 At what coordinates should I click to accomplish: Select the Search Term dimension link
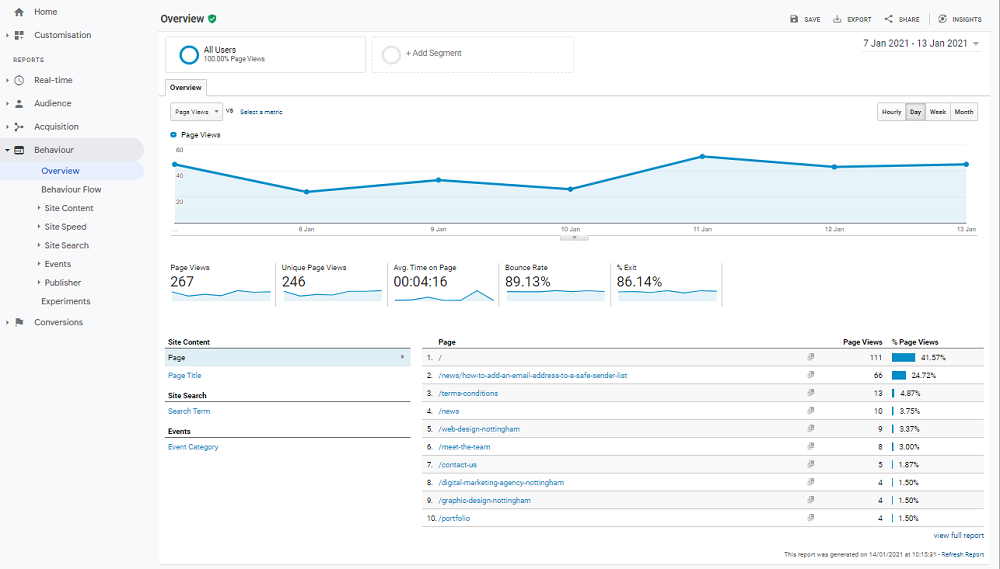point(189,411)
